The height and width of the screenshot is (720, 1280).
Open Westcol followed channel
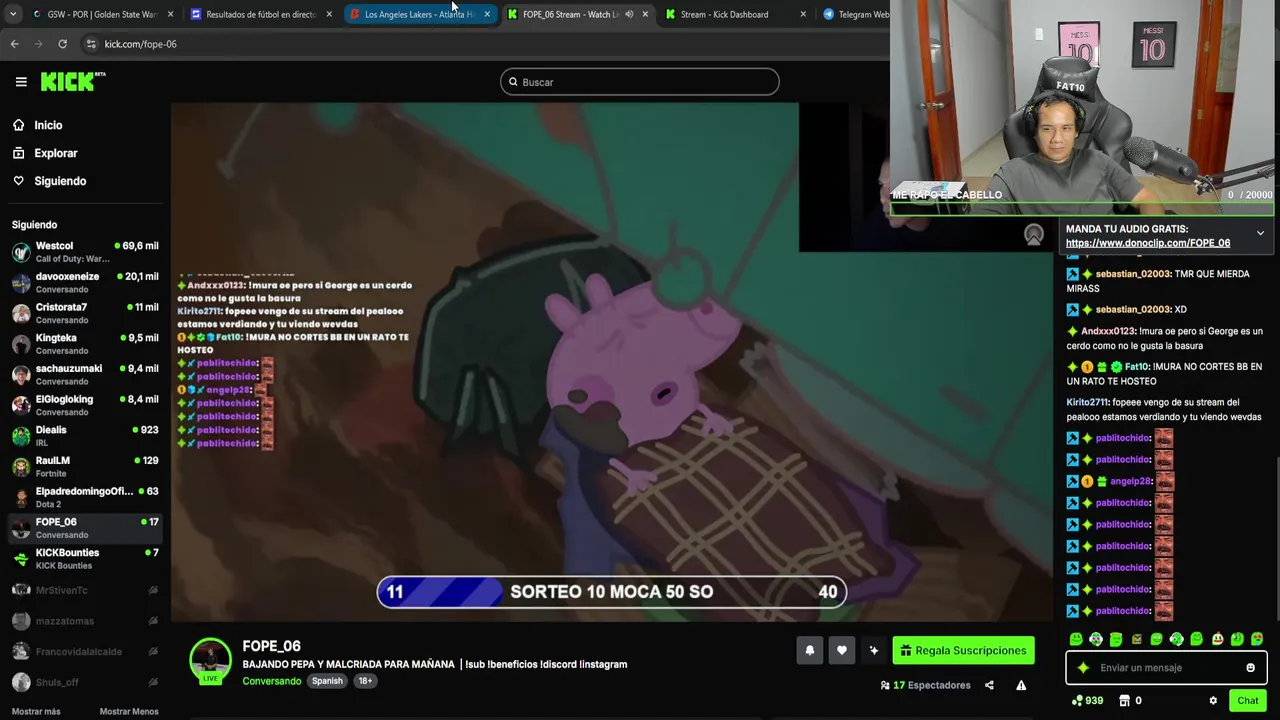85,252
